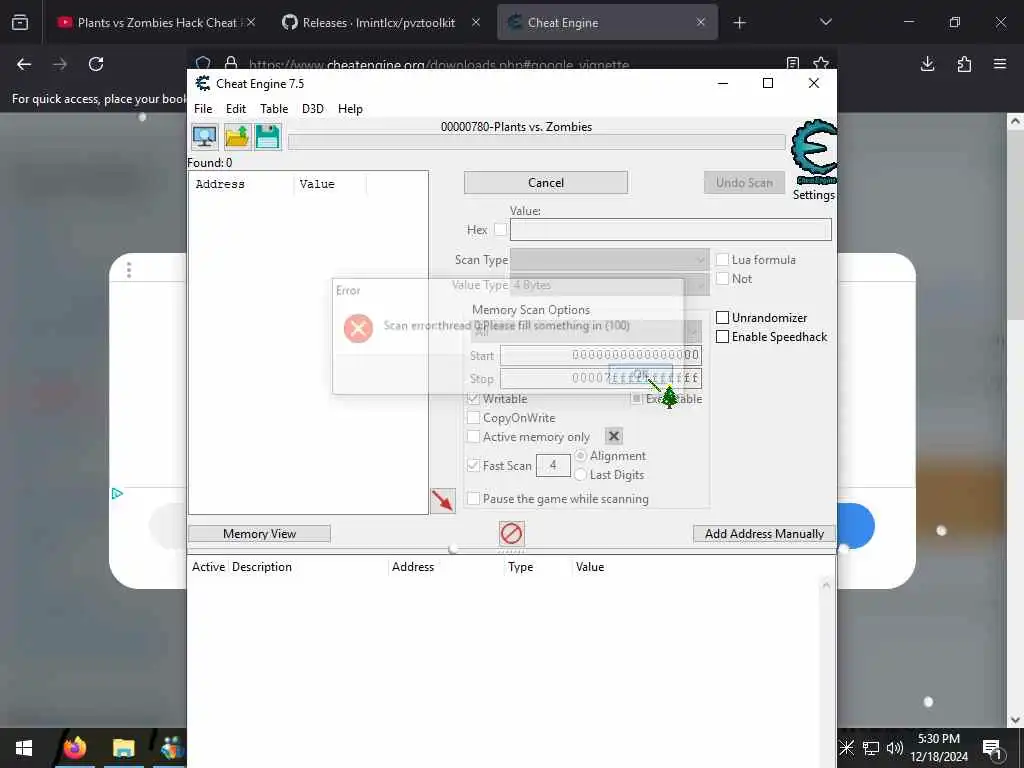
Task: Open a cheat table folder icon
Action: (236, 136)
